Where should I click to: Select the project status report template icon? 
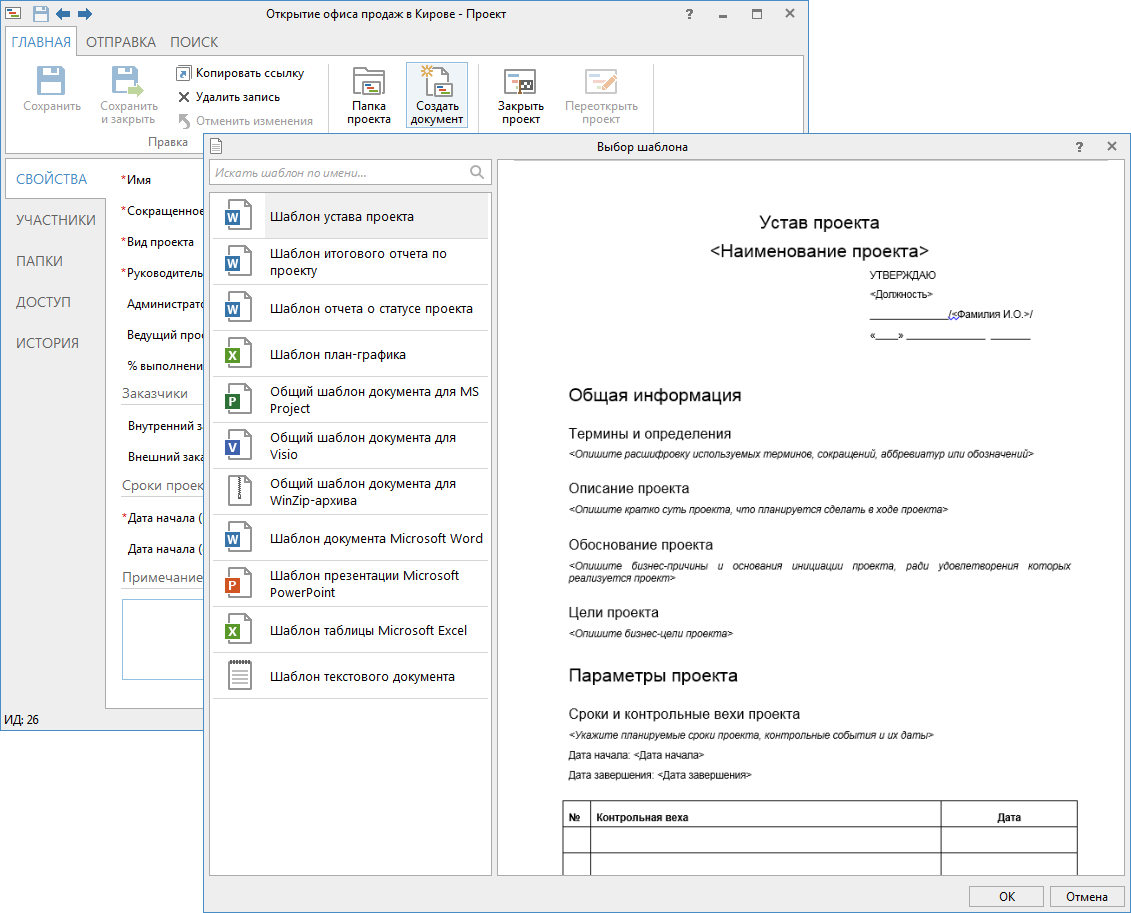pos(239,308)
